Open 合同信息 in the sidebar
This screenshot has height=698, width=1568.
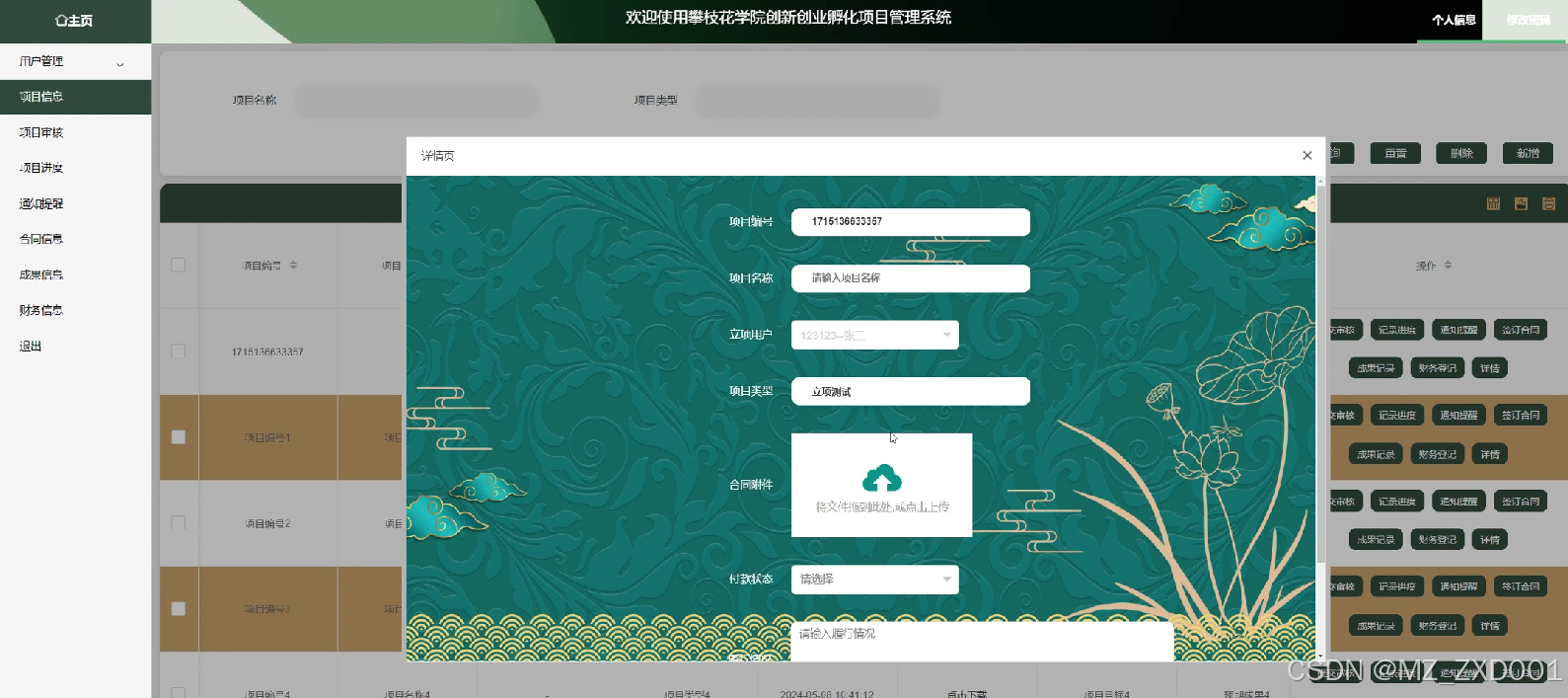(75, 239)
